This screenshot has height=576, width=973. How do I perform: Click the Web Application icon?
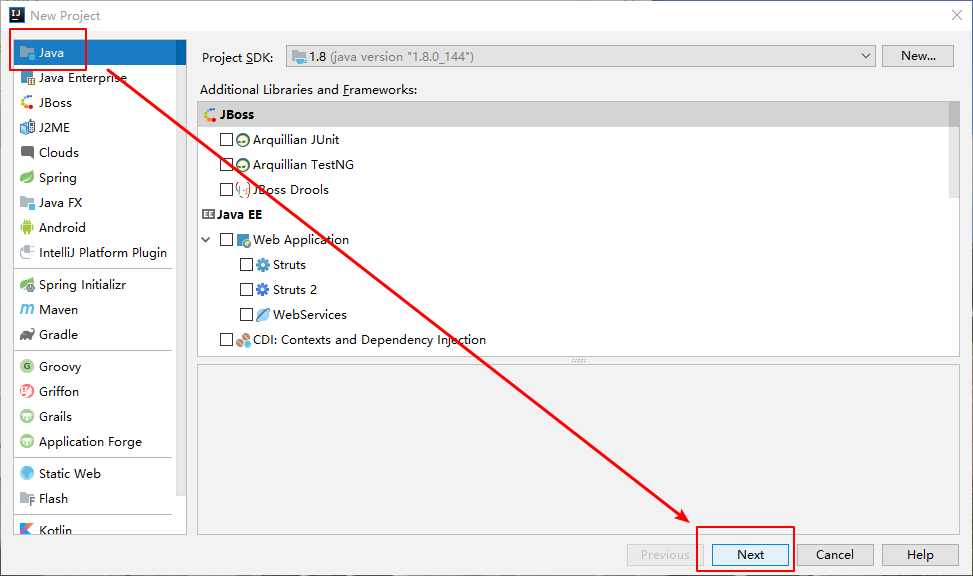click(243, 240)
